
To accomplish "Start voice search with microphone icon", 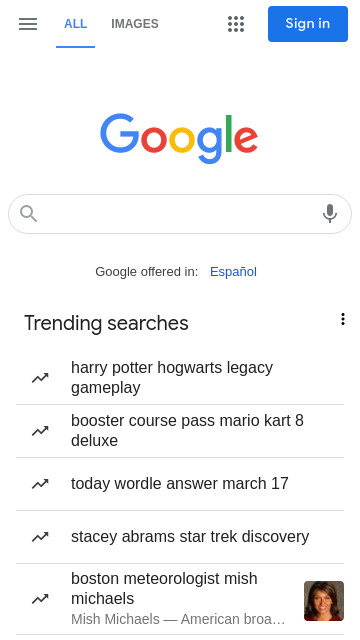I will pyautogui.click(x=330, y=213).
